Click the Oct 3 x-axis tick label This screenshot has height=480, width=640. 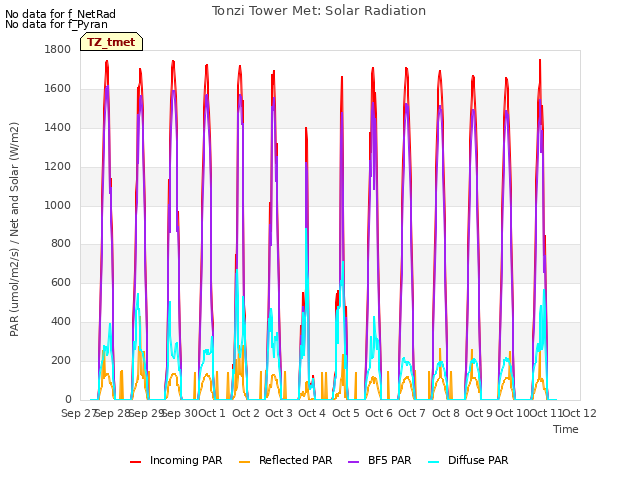(x=279, y=413)
